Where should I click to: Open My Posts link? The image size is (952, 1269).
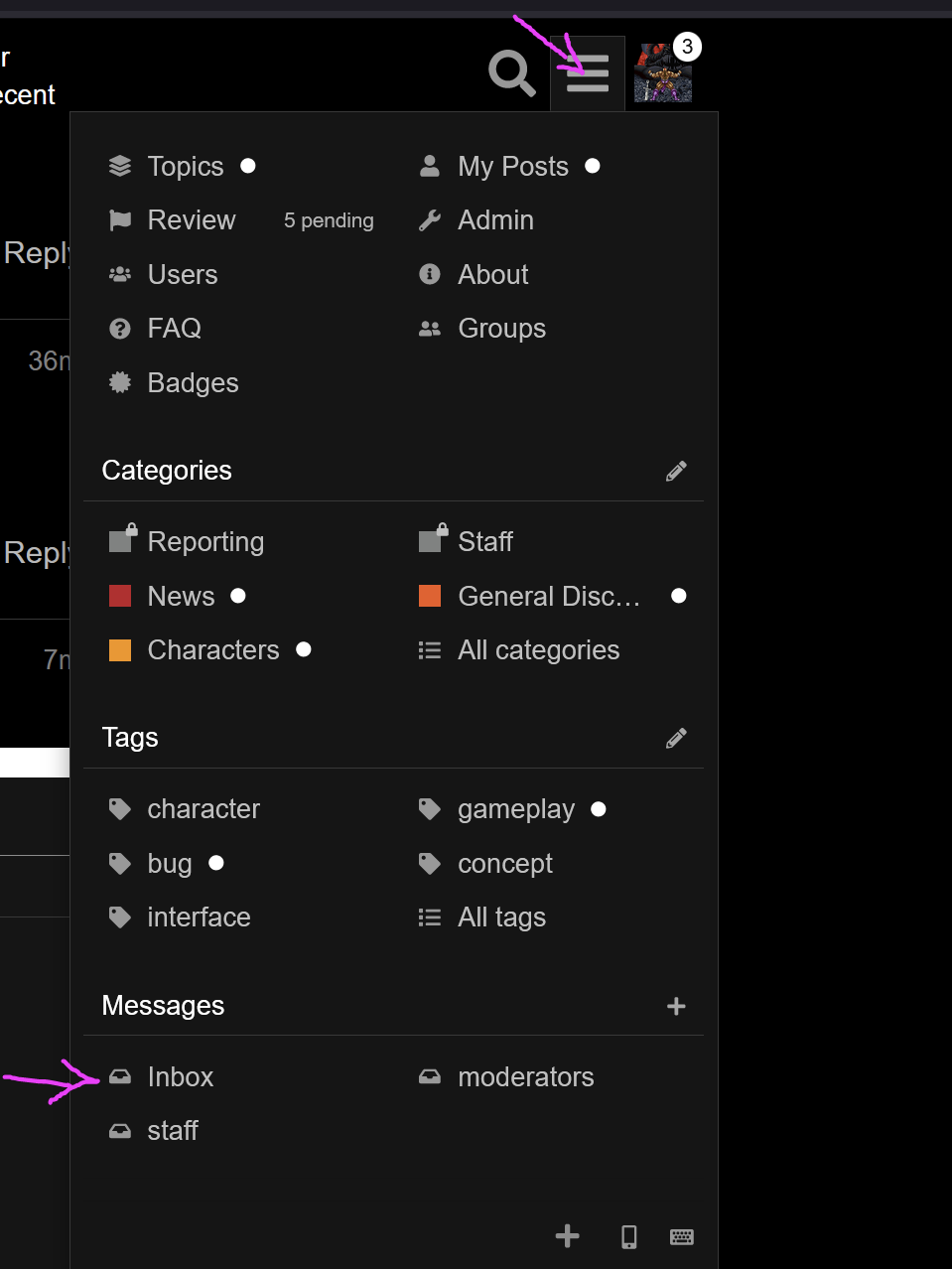tap(512, 166)
